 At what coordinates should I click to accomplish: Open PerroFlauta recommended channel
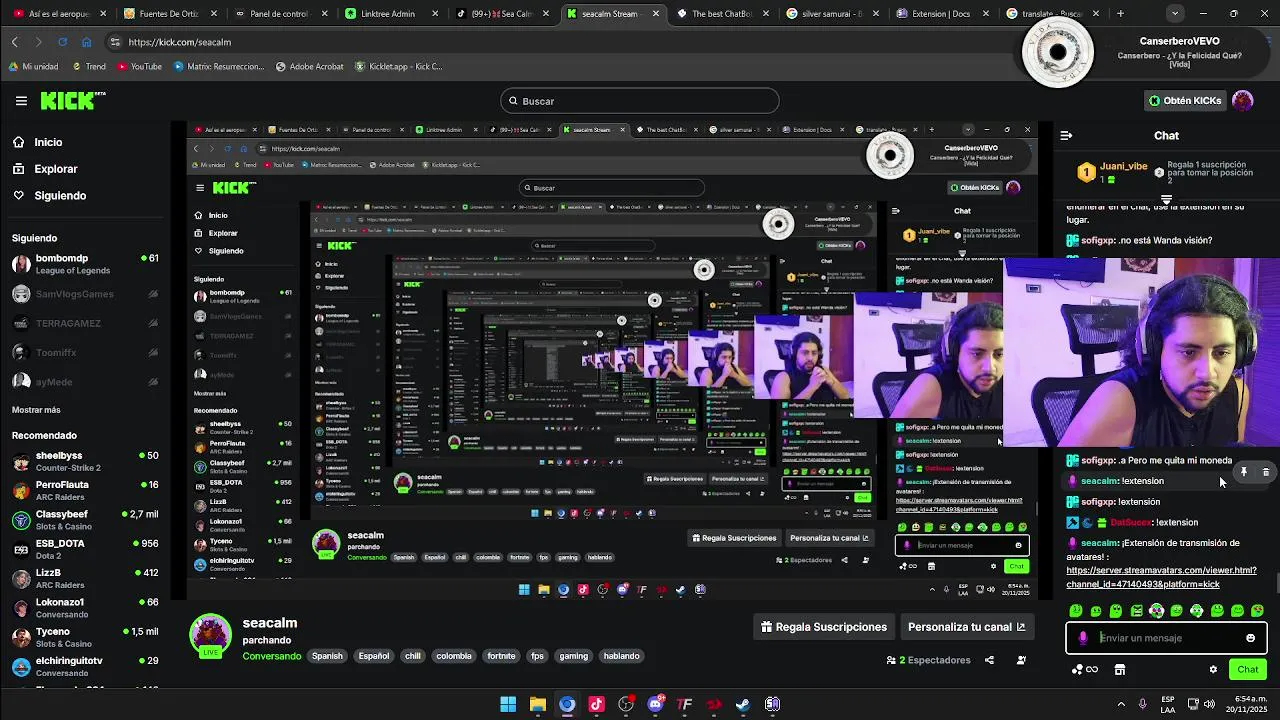(85, 490)
